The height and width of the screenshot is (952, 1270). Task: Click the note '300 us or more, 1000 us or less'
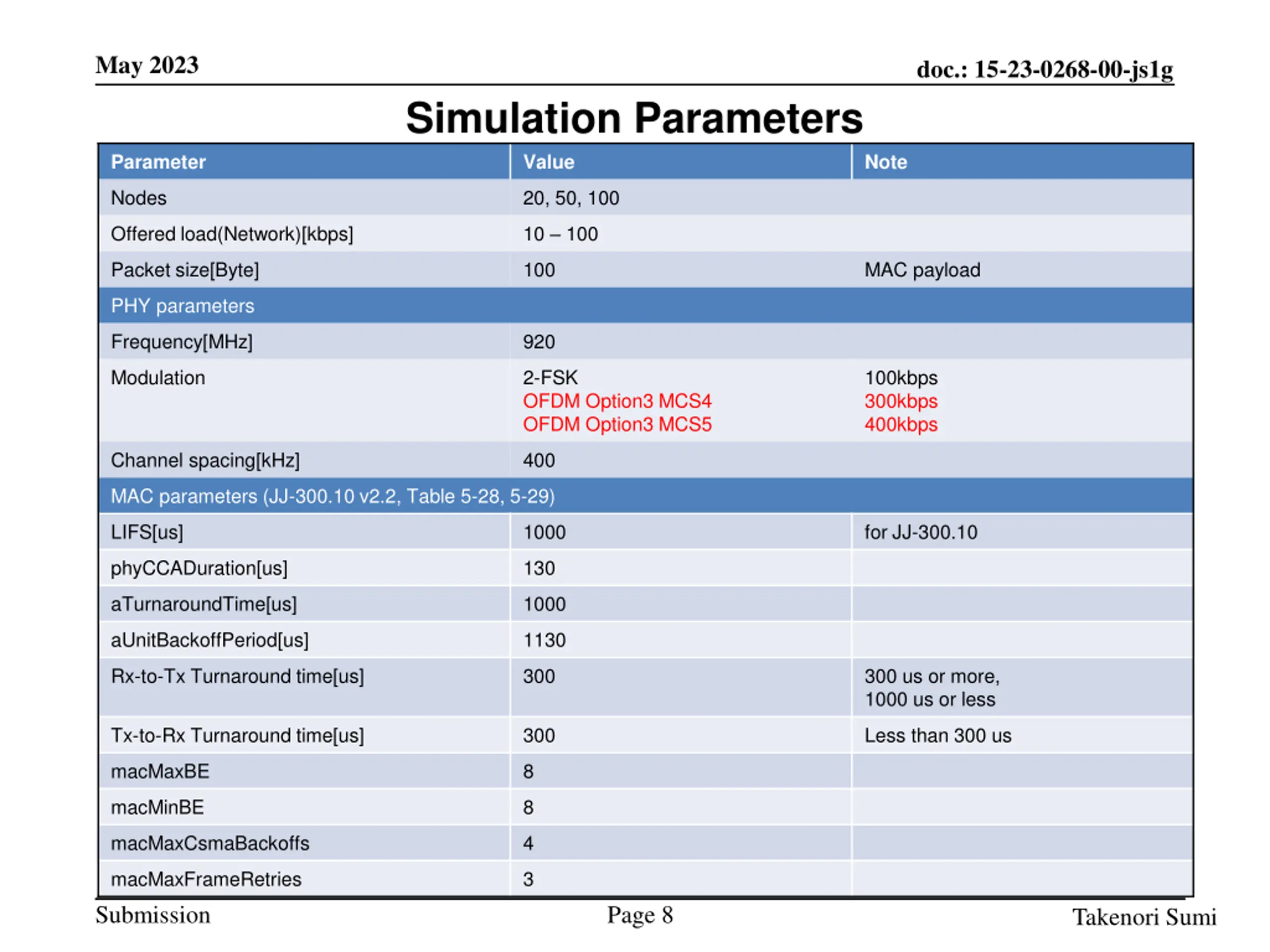click(932, 687)
